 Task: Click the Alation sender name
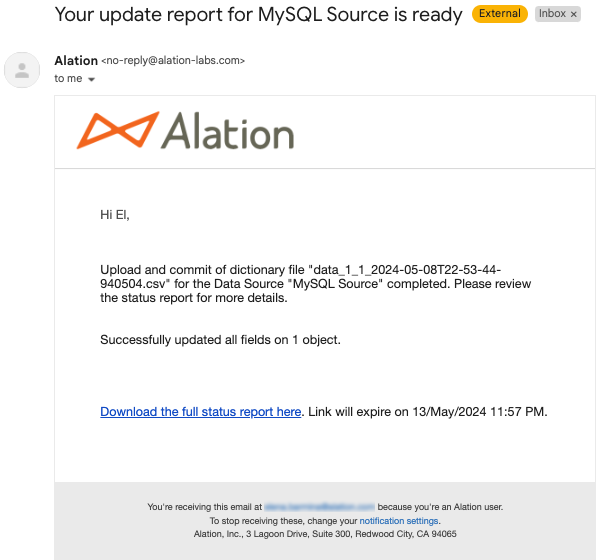click(x=76, y=61)
